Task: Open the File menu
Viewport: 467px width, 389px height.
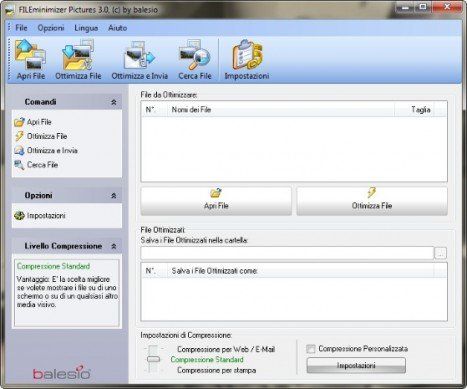Action: pyautogui.click(x=21, y=28)
